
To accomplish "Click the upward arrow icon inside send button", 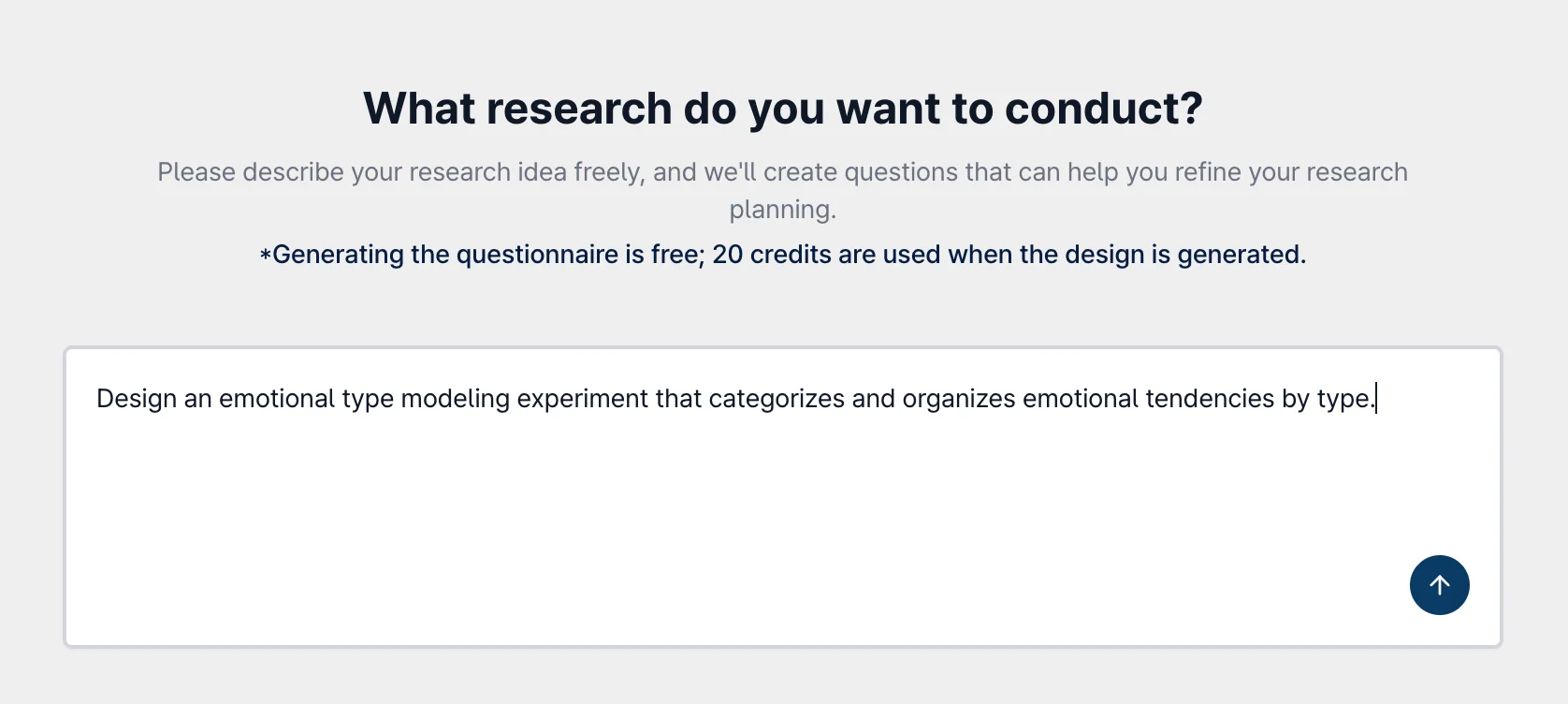I will point(1440,585).
